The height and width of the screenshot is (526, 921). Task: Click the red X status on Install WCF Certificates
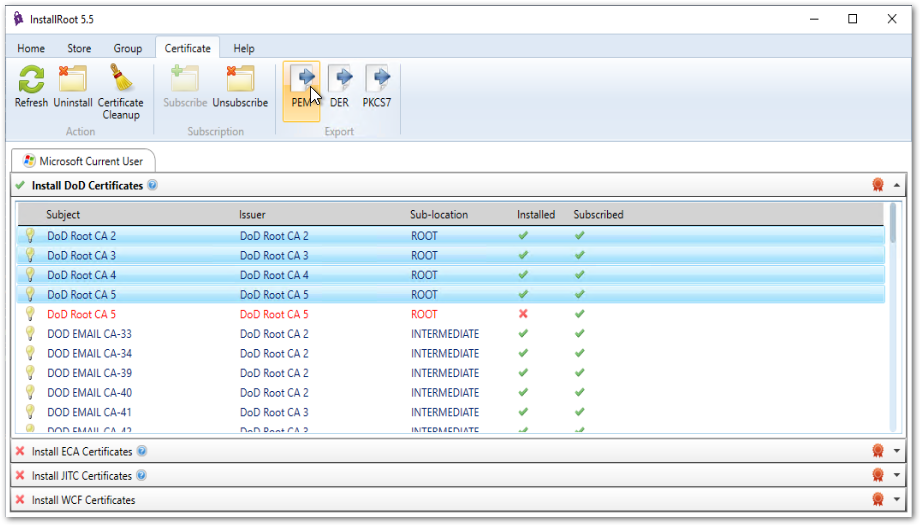[20, 500]
